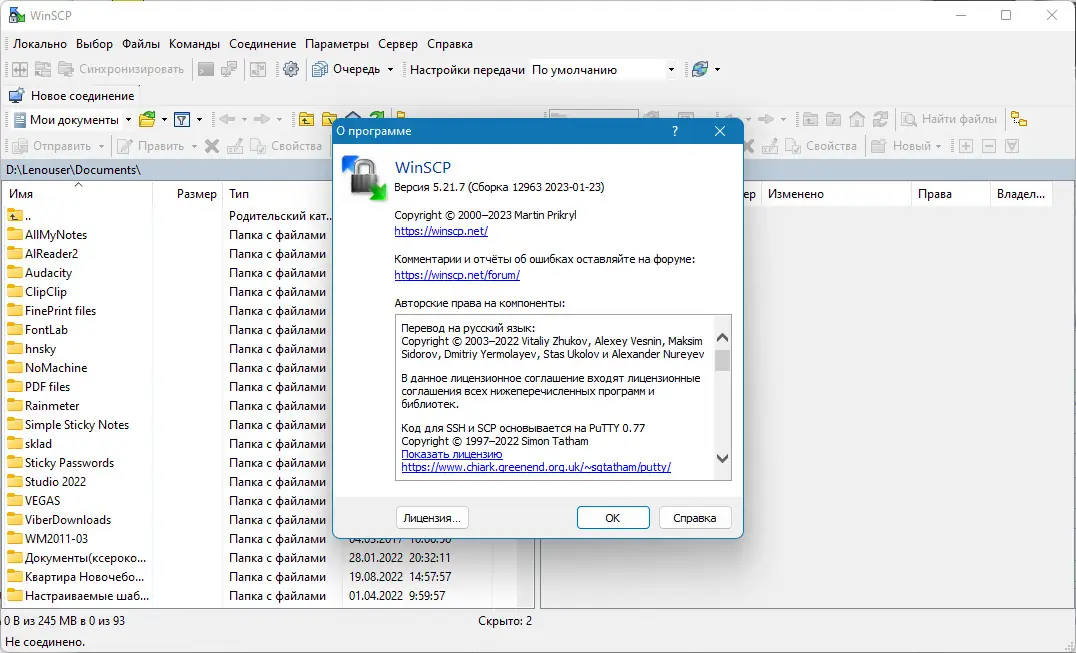Click the local panel Back arrow
The image size is (1076, 653).
(226, 119)
